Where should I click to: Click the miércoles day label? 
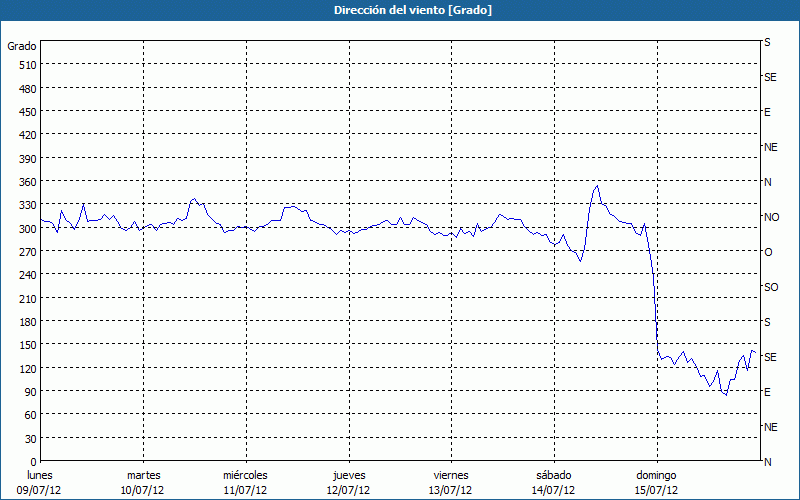(245, 475)
